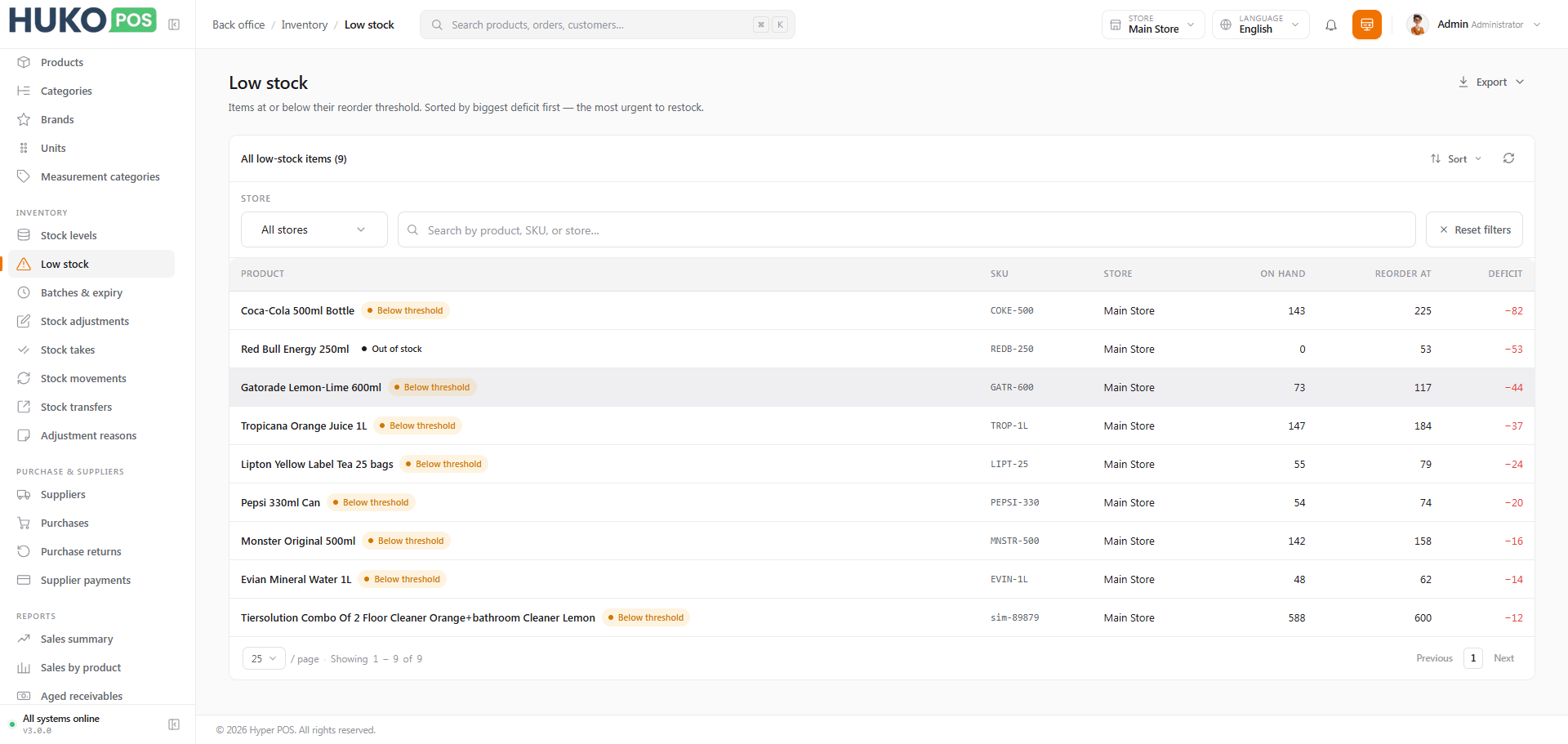The height and width of the screenshot is (744, 1568).
Task: Click the Batches & expiry clock icon
Action: pos(24,292)
